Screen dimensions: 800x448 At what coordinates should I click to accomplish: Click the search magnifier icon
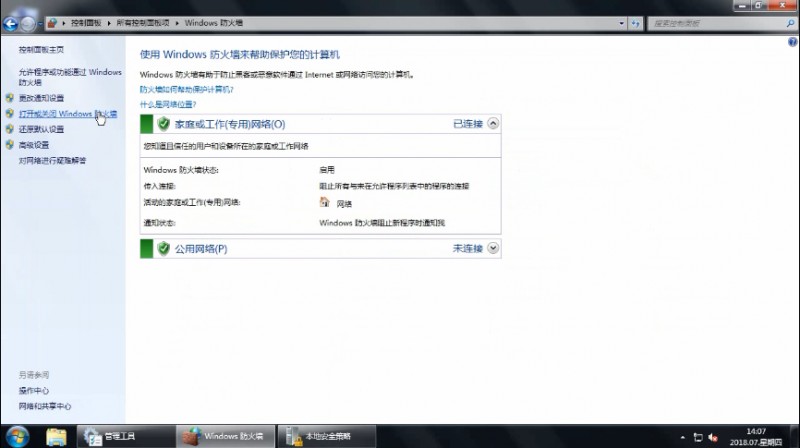coord(790,23)
